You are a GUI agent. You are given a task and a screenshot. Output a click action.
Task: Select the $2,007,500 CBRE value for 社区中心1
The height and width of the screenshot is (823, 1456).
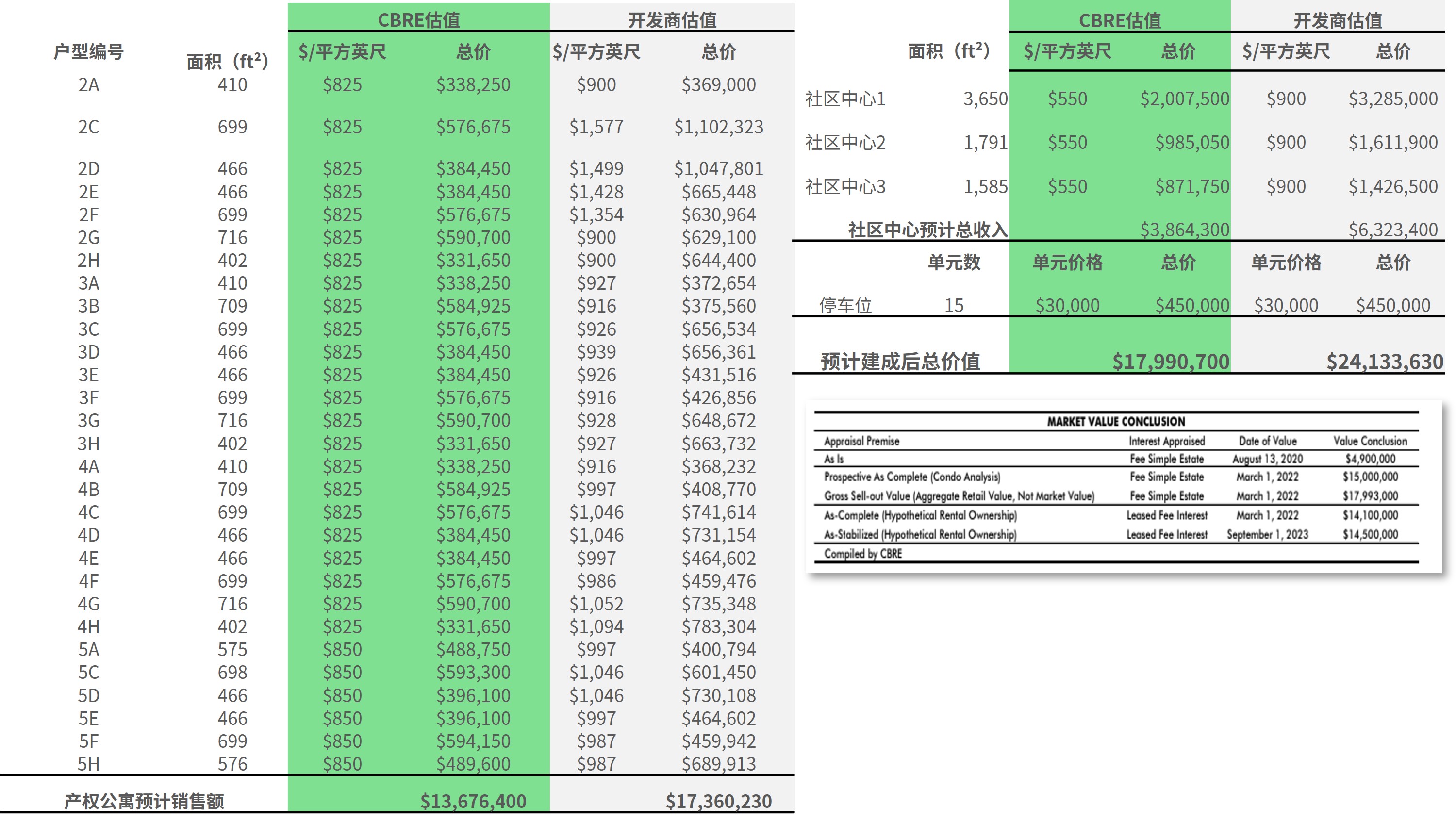pos(1184,99)
